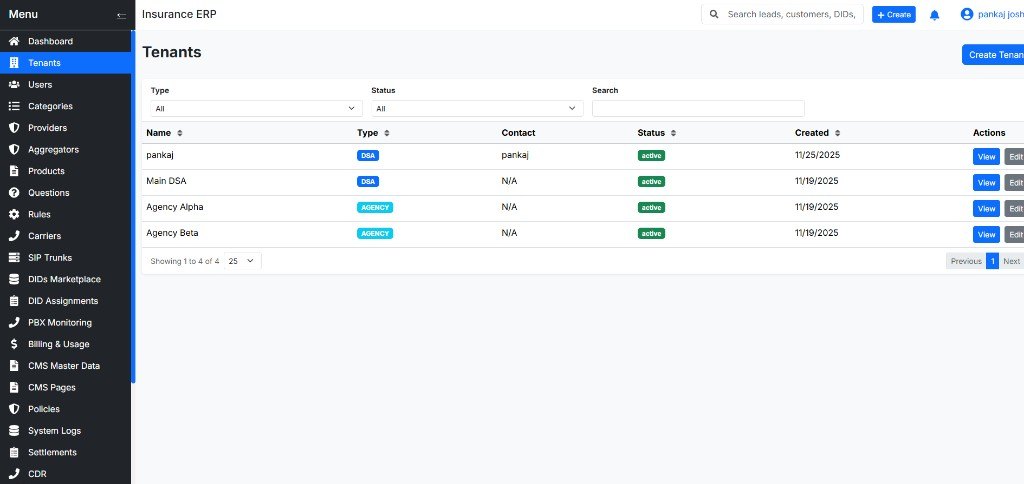The image size is (1024, 484).
Task: Change the page size 25 dropdown
Action: [243, 261]
